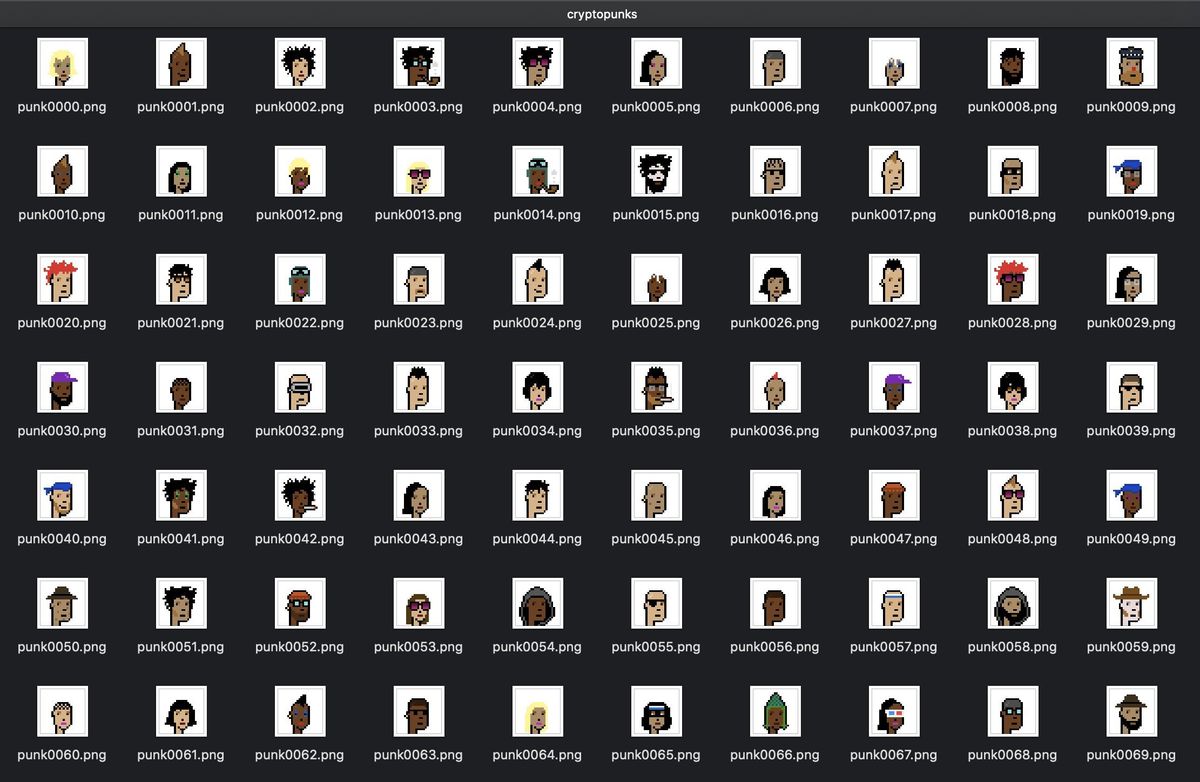This screenshot has width=1200, height=782.
Task: Click the filename punk0026.png
Action: point(775,323)
